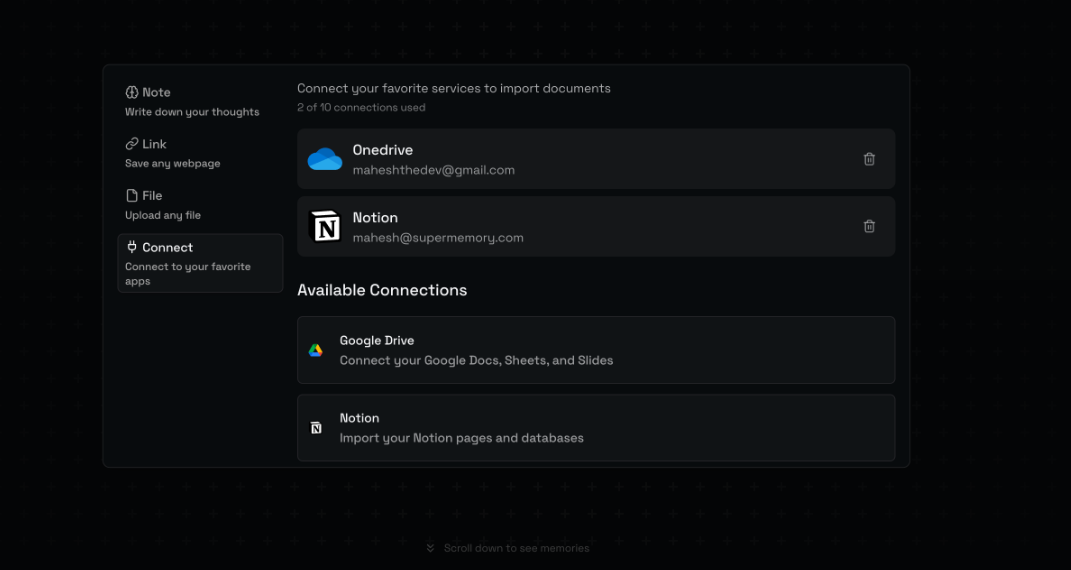Click the double chevron scroll down icon

(x=430, y=548)
